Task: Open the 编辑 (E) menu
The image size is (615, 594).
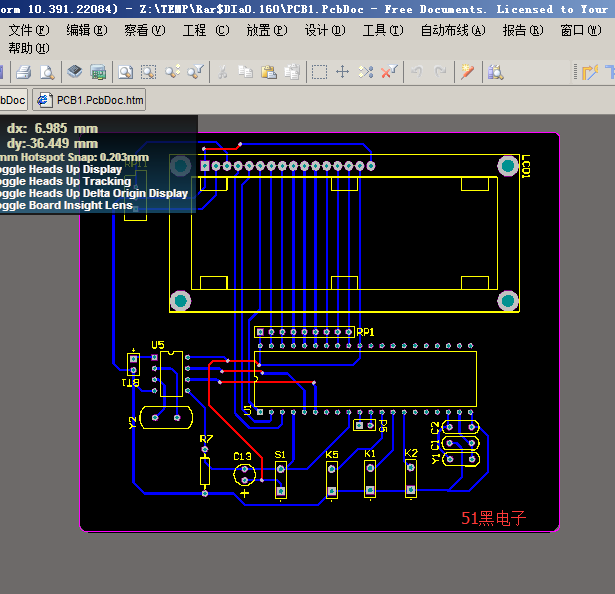Action: [x=87, y=30]
